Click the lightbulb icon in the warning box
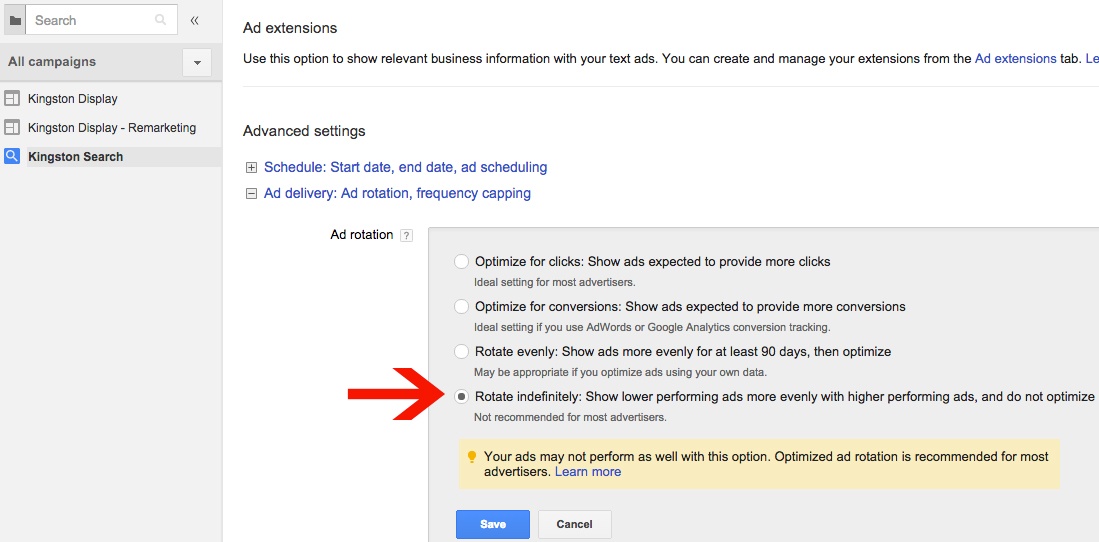This screenshot has width=1099, height=542. [x=472, y=457]
